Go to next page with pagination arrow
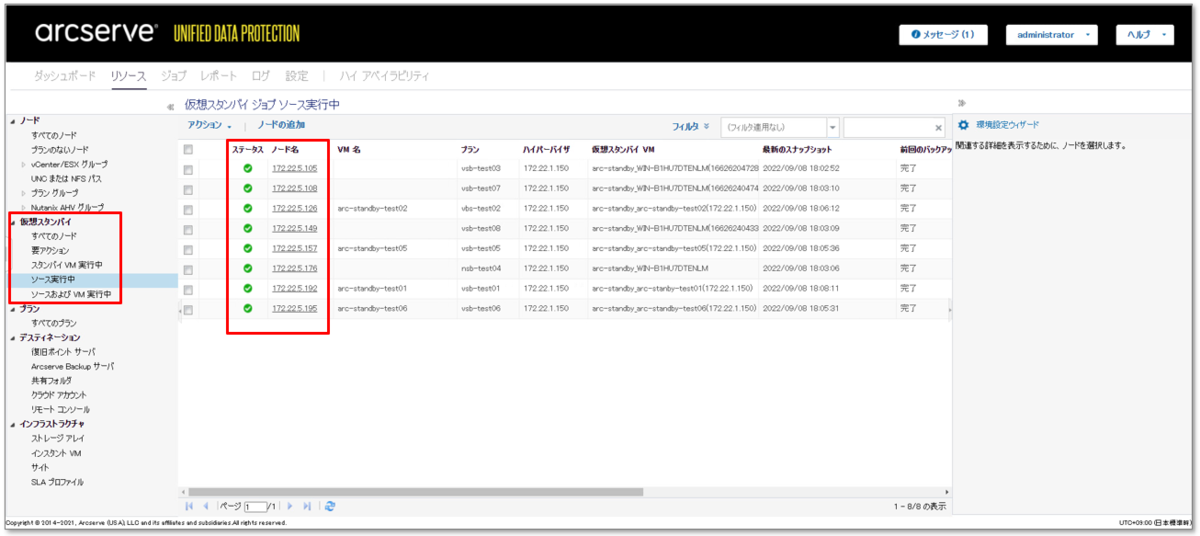1200x536 pixels. pos(291,506)
